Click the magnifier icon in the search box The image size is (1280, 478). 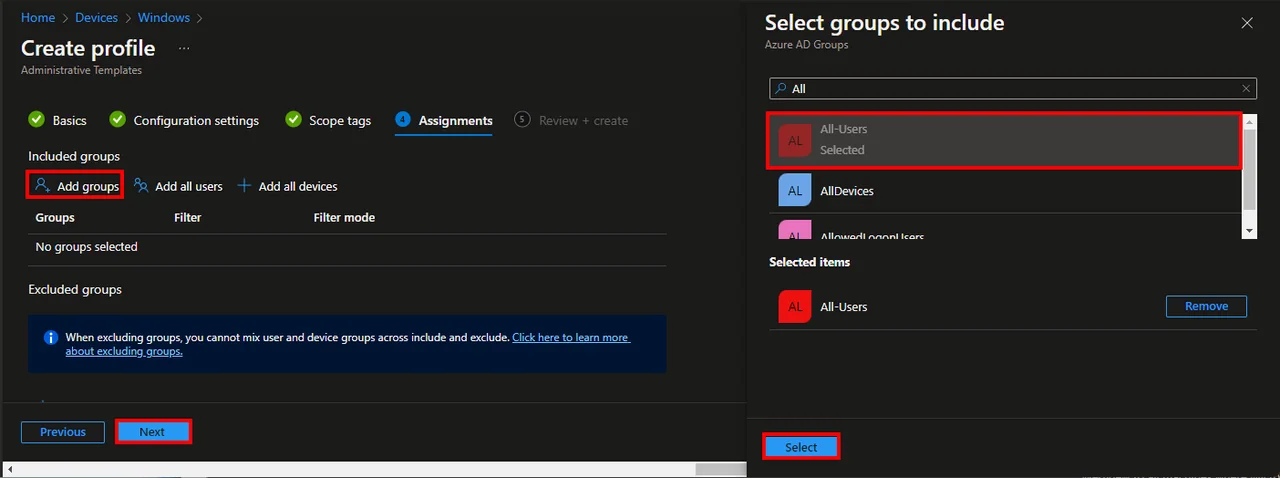tap(780, 89)
